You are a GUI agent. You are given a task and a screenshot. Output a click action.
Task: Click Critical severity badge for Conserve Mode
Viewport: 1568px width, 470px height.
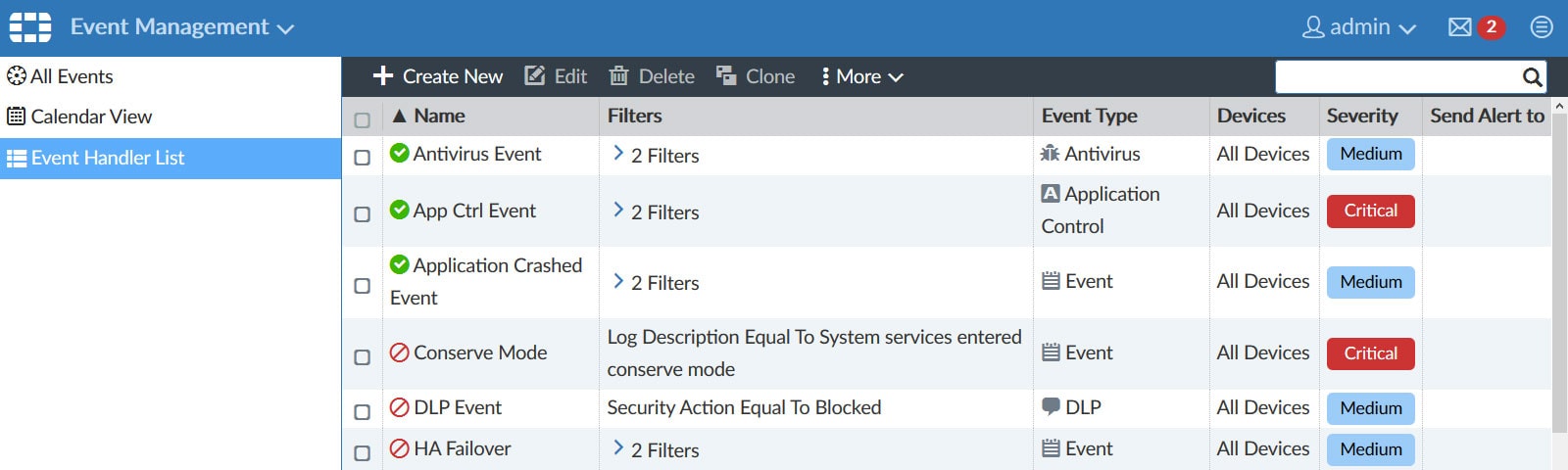tap(1370, 353)
